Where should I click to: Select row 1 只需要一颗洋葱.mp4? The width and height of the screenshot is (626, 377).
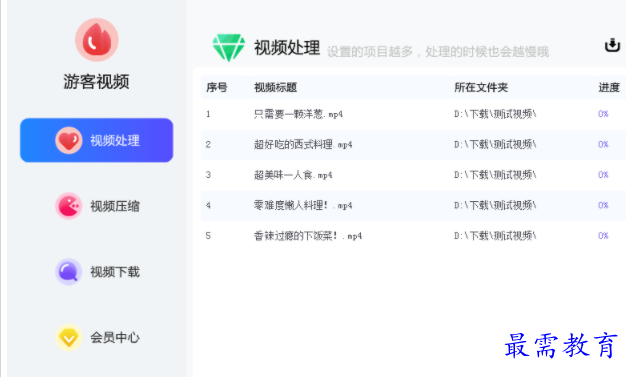pos(413,114)
